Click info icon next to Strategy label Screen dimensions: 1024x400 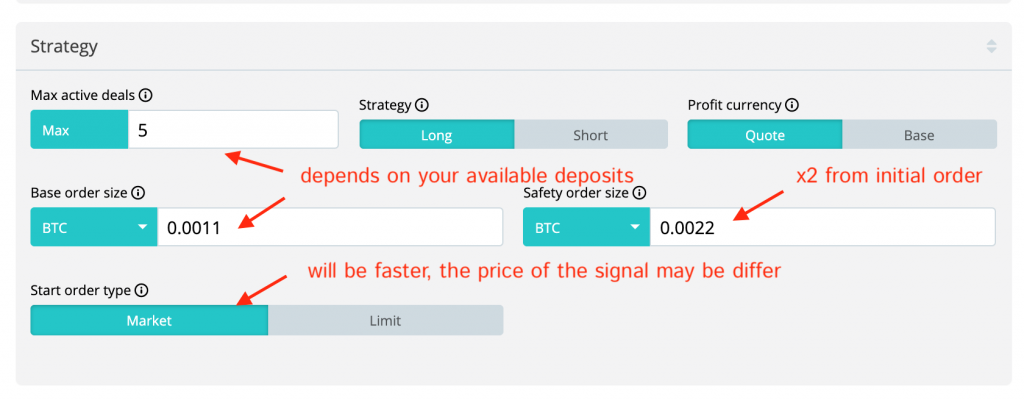[x=422, y=105]
